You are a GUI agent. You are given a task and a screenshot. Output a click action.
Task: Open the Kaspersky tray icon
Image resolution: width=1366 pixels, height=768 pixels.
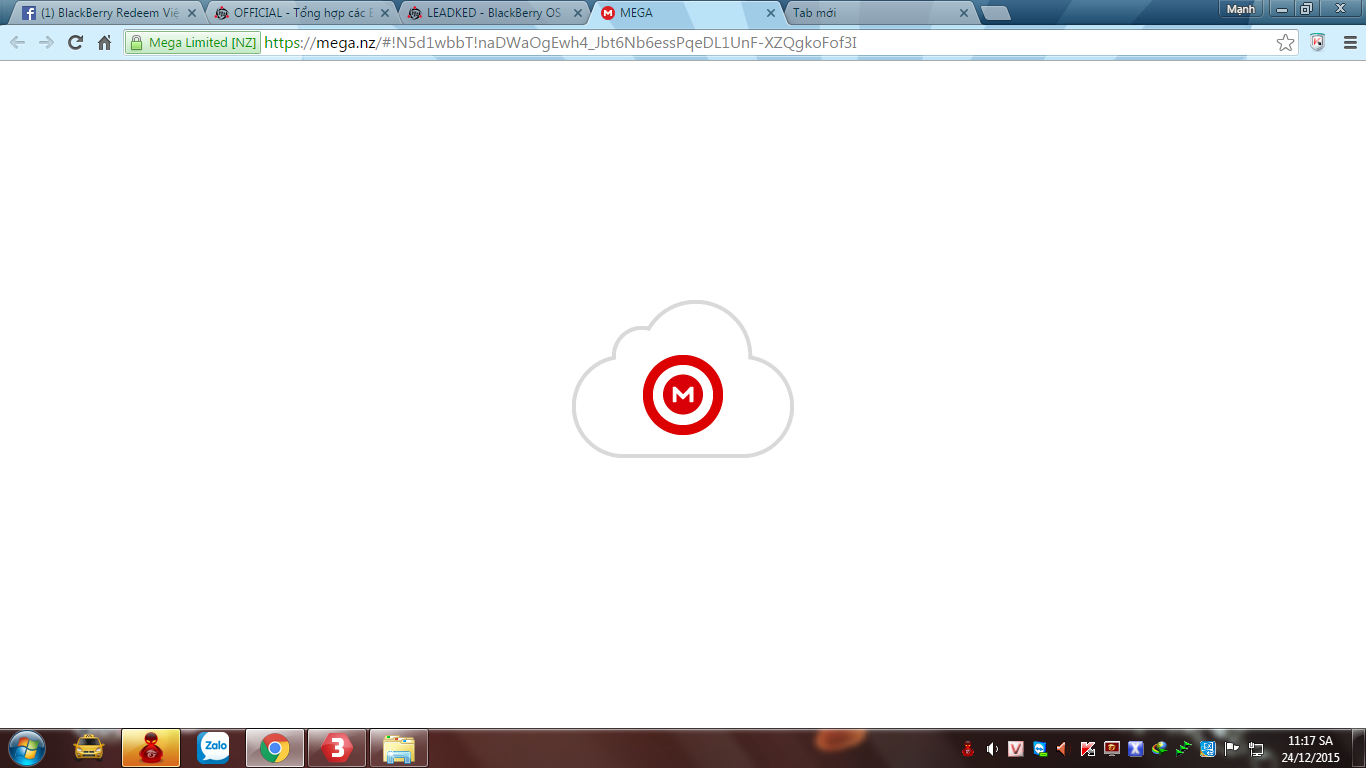[x=1088, y=748]
